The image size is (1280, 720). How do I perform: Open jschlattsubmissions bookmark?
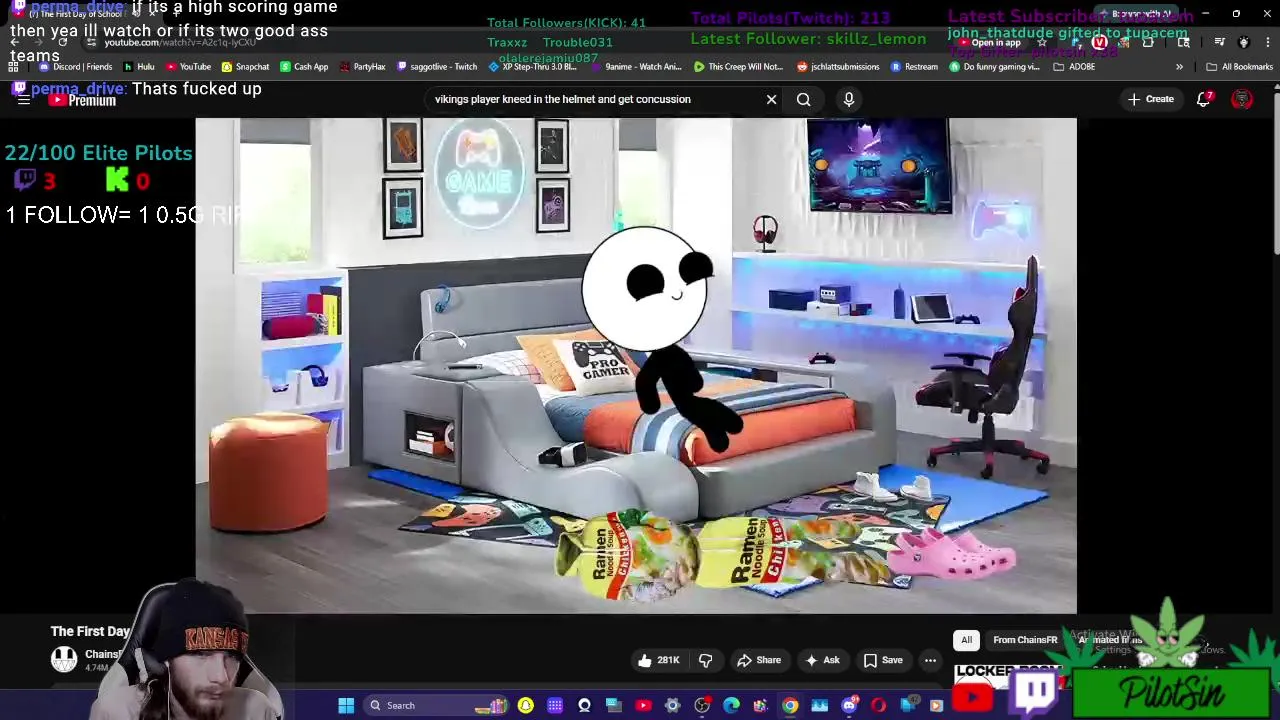pyautogui.click(x=838, y=67)
